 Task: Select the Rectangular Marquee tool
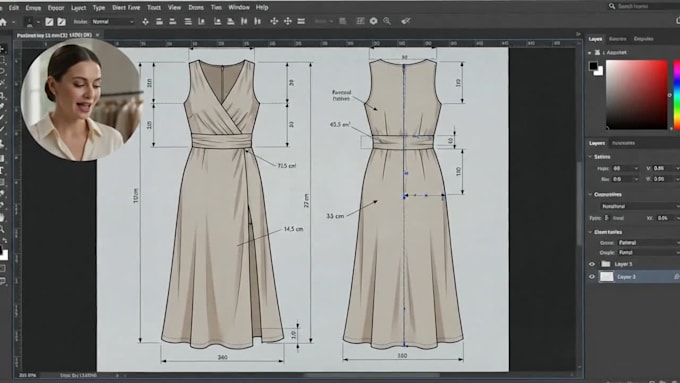point(2,60)
